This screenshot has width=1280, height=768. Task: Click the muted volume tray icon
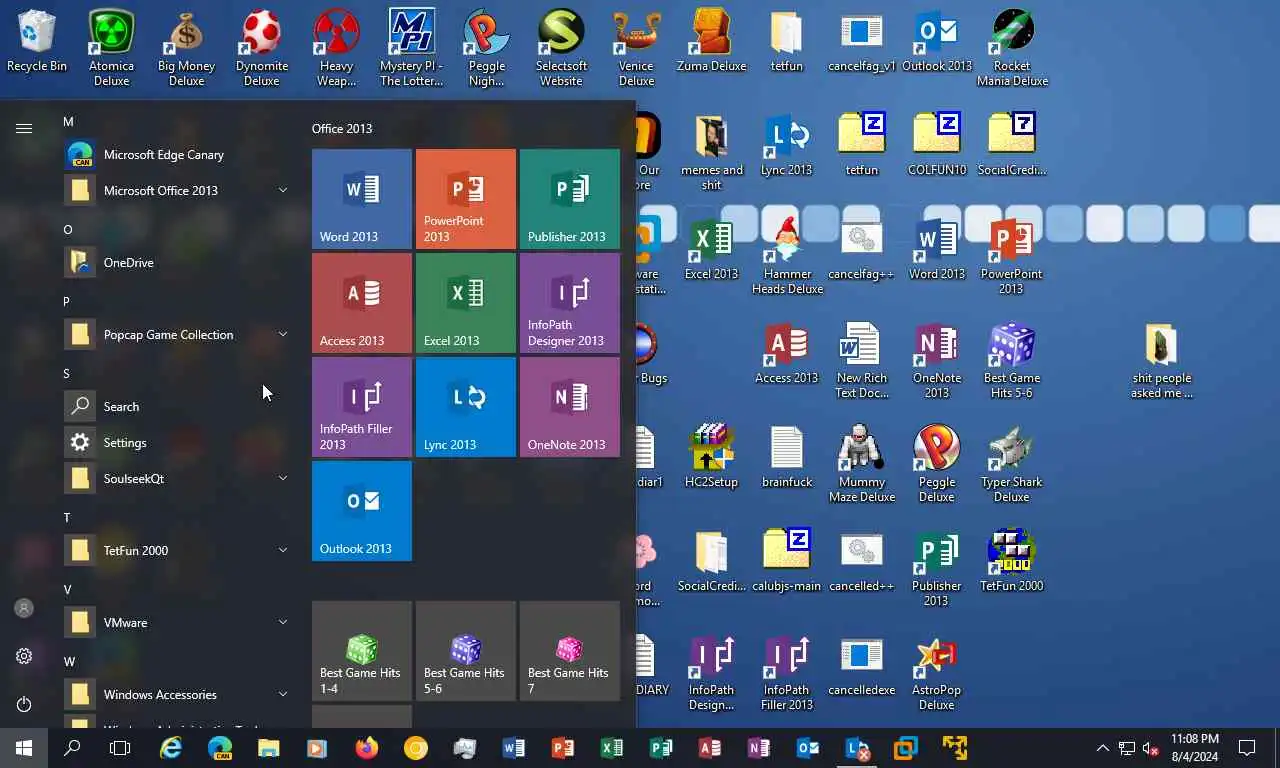point(1151,748)
